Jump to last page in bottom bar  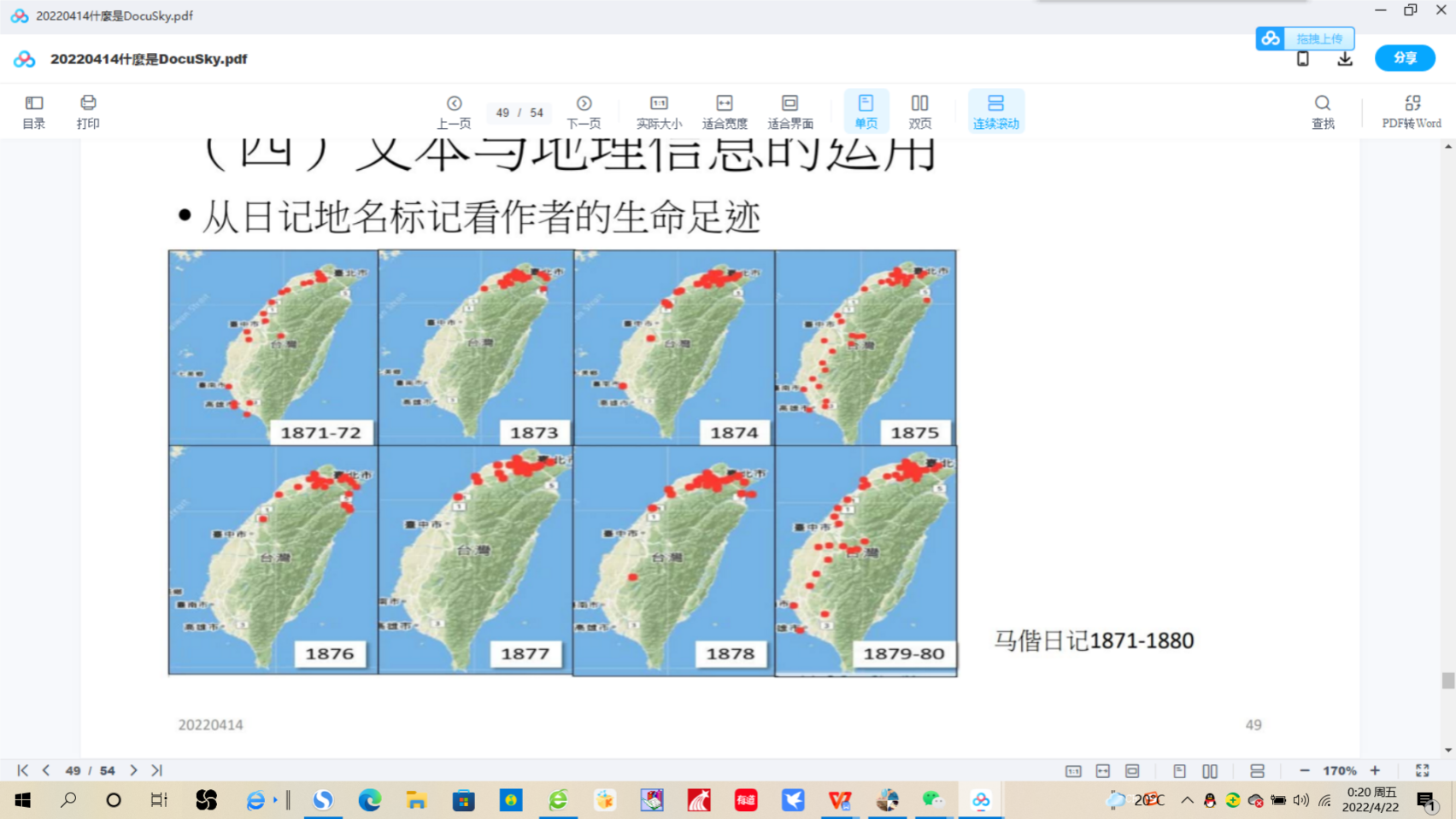point(157,770)
